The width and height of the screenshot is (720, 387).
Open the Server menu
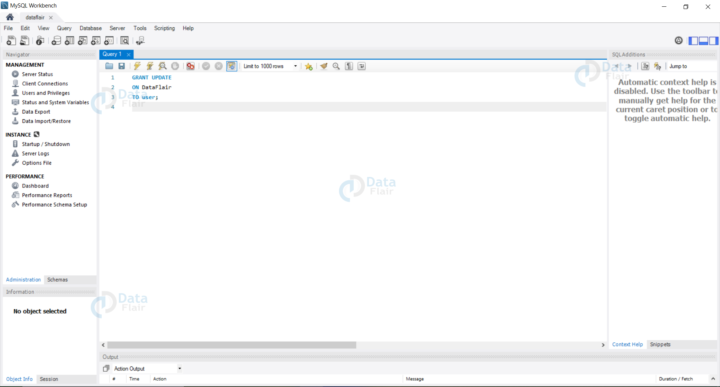click(x=117, y=28)
